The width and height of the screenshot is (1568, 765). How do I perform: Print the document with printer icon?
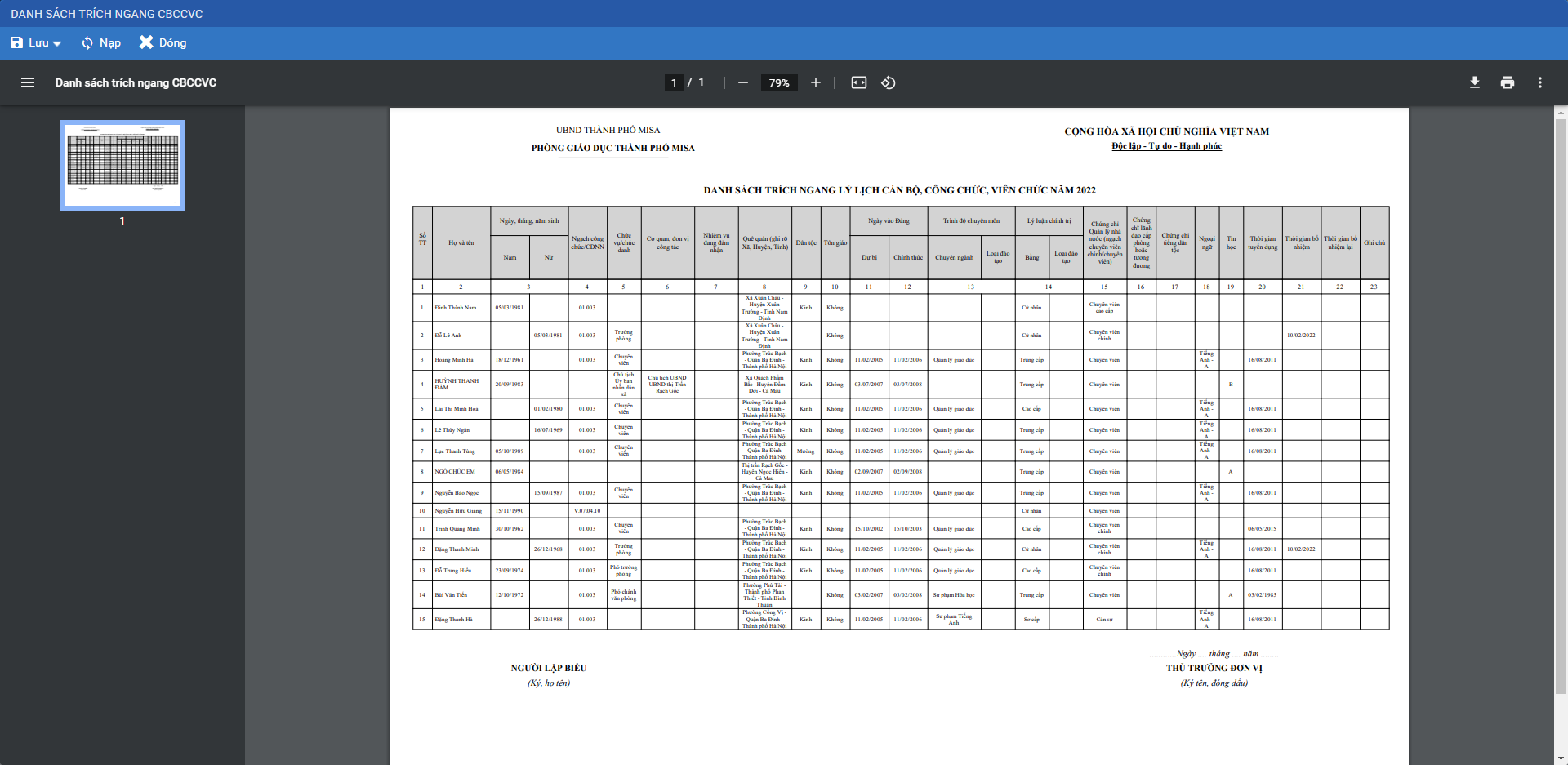pos(1507,82)
